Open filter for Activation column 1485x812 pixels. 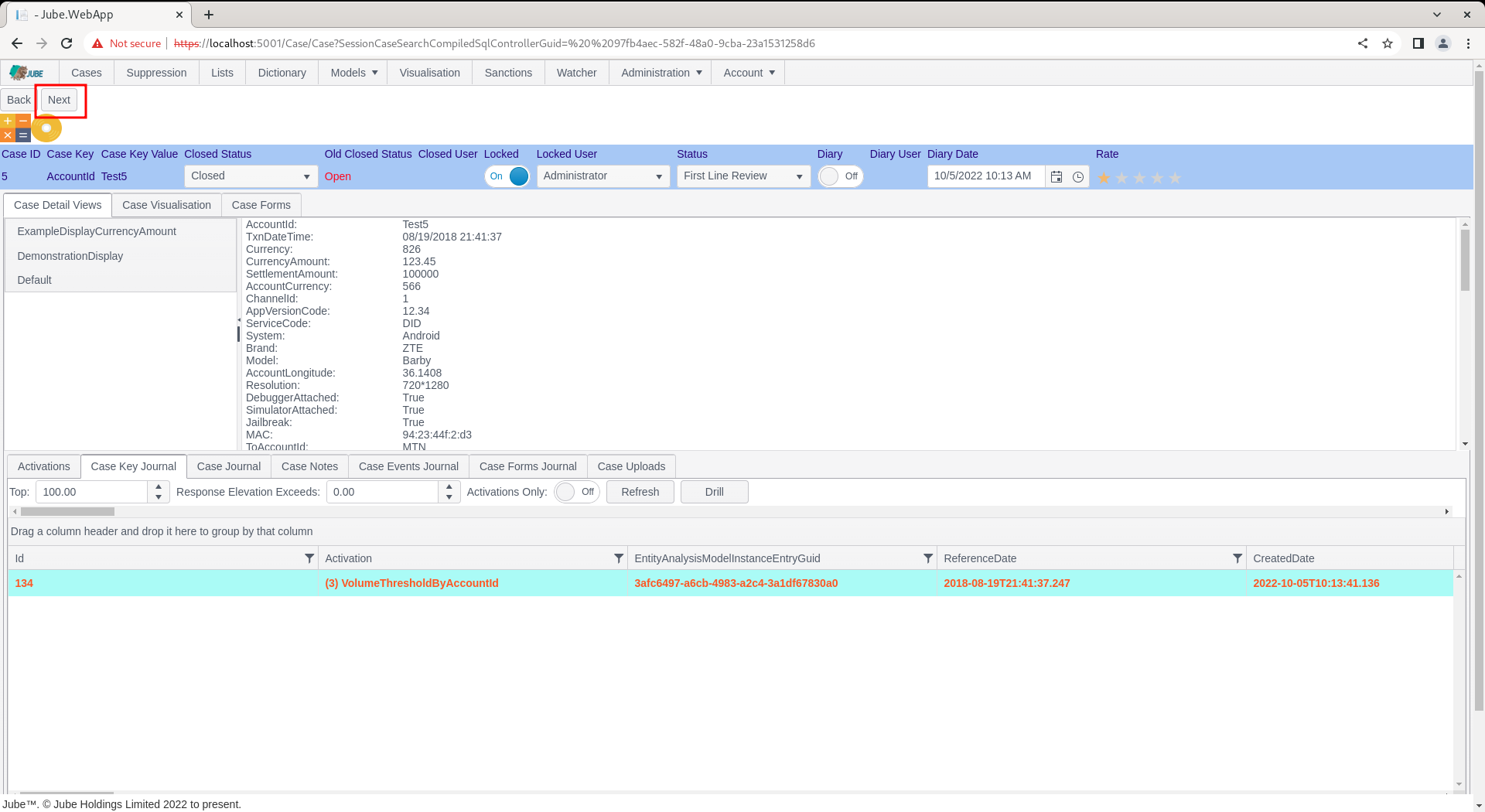pos(619,558)
